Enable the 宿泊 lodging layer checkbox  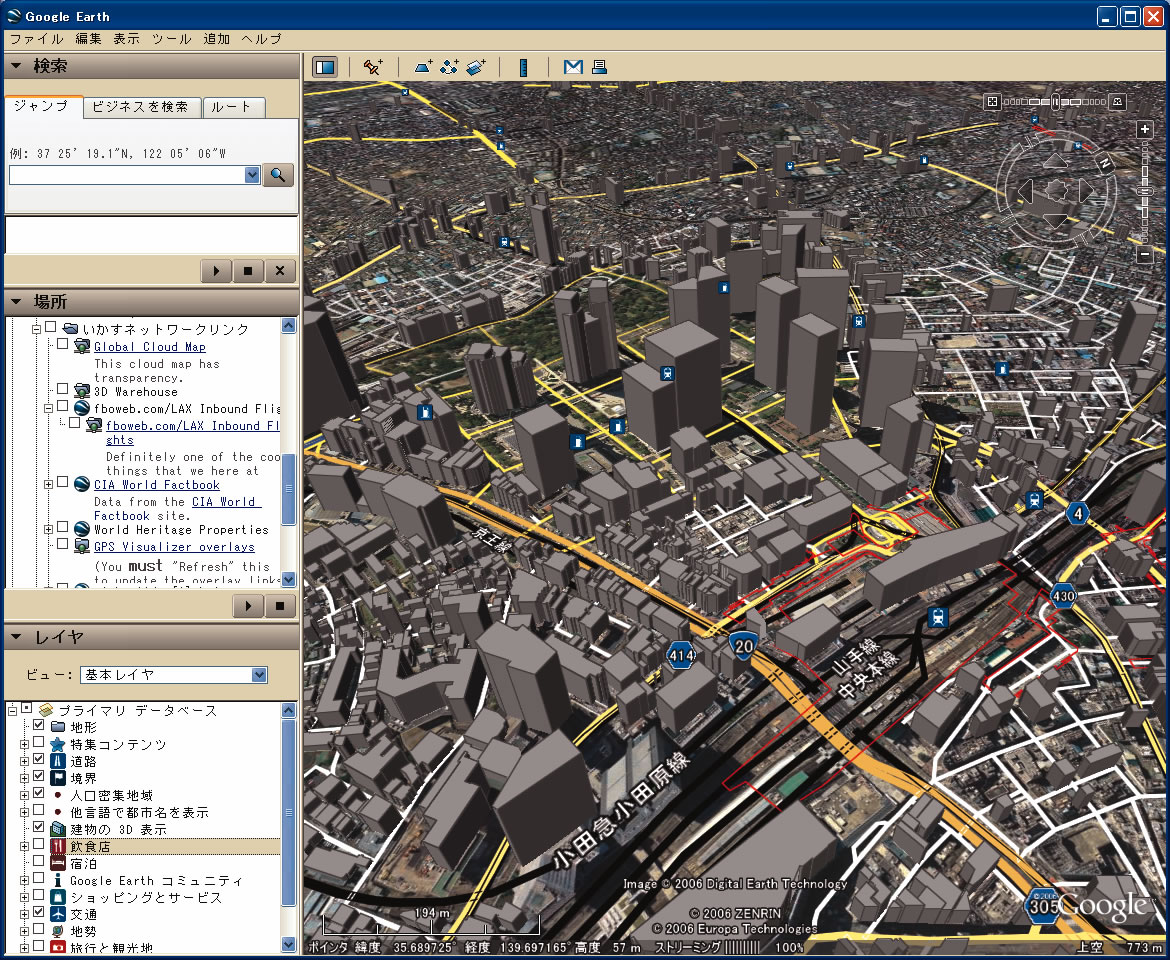click(39, 862)
